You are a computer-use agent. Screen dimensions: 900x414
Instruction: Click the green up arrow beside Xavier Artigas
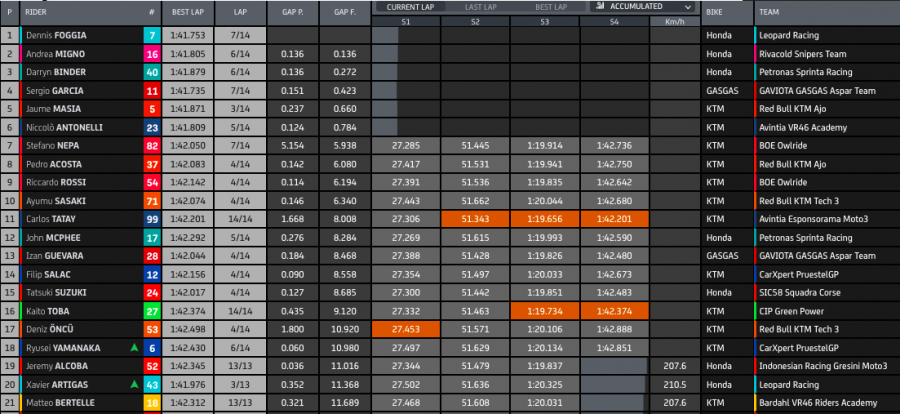(134, 384)
